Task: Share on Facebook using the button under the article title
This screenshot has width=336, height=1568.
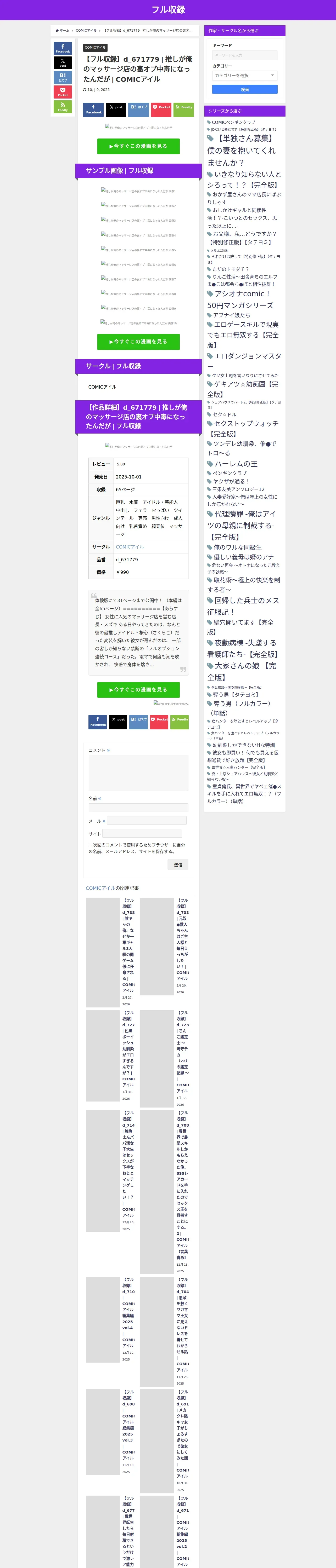Action: (x=93, y=109)
